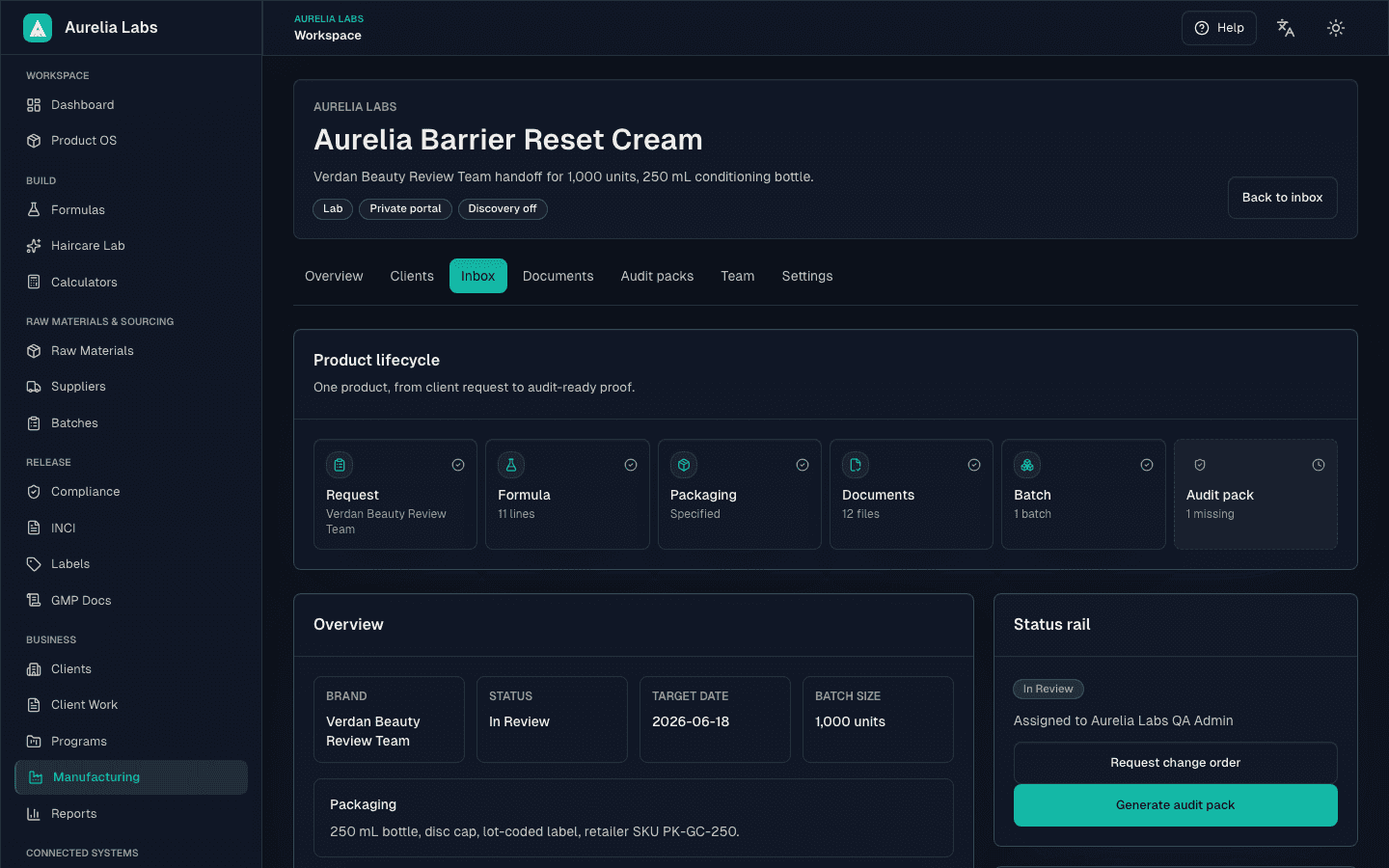
Task: Switch to the Overview tab
Action: click(334, 276)
